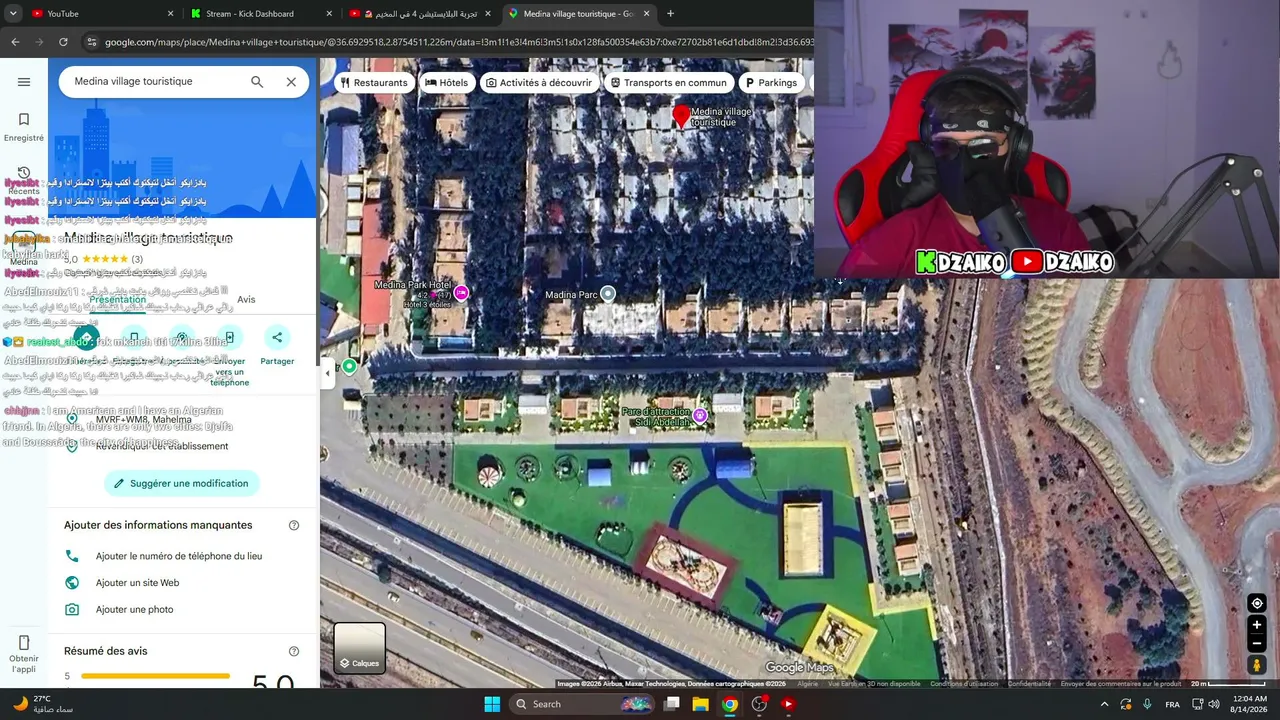Click the red Medina village touristique pin

pos(682,116)
